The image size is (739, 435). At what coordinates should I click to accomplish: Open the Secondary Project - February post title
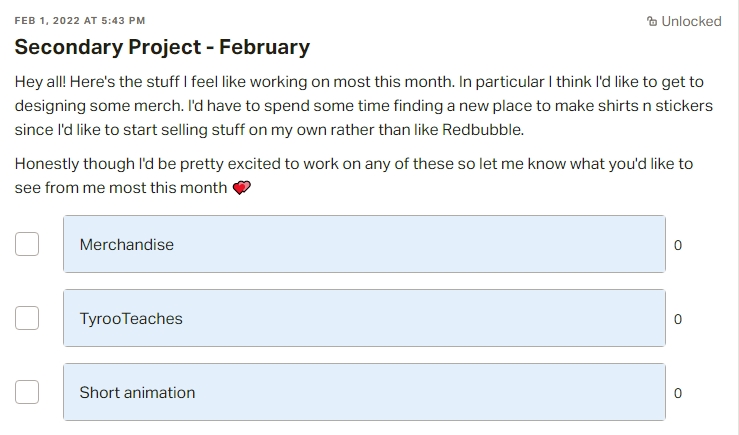[x=162, y=47]
